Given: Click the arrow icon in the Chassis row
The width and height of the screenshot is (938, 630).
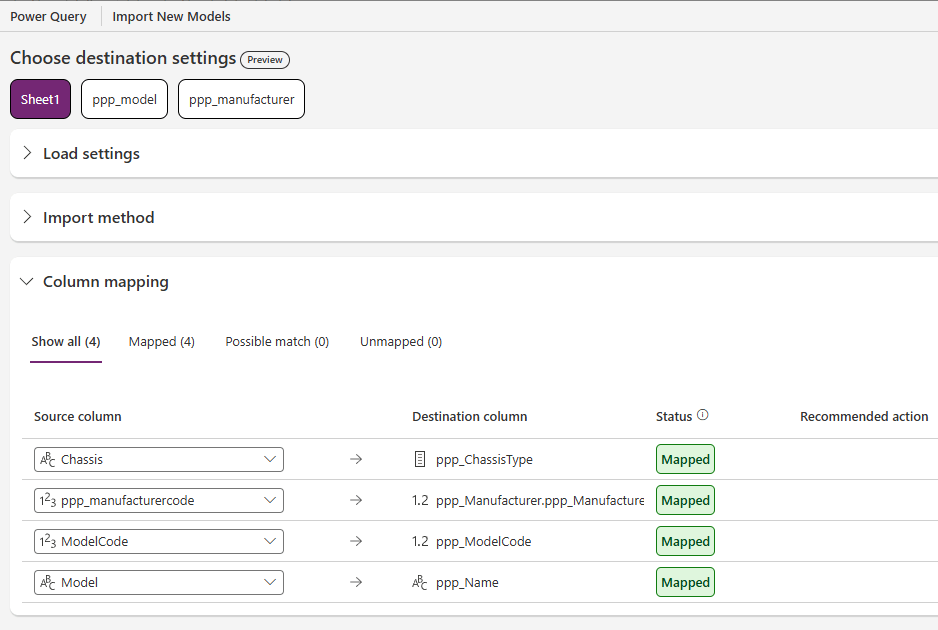Looking at the screenshot, I should click(x=356, y=460).
